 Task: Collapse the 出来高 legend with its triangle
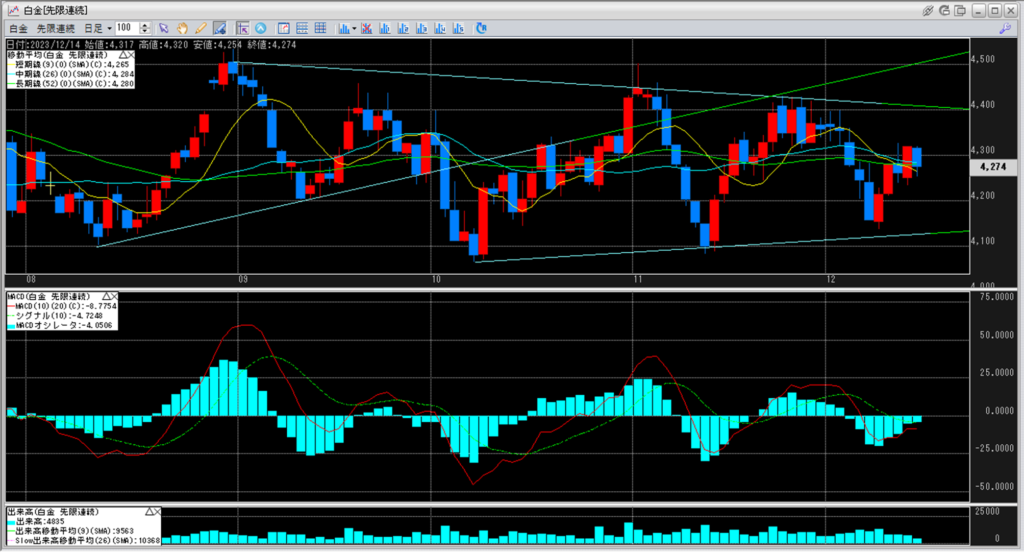pos(149,511)
